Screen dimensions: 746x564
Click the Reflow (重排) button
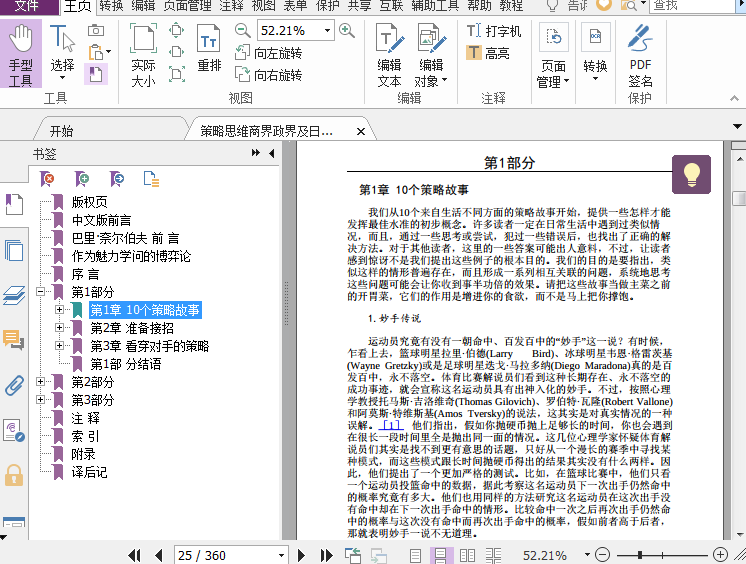click(209, 49)
